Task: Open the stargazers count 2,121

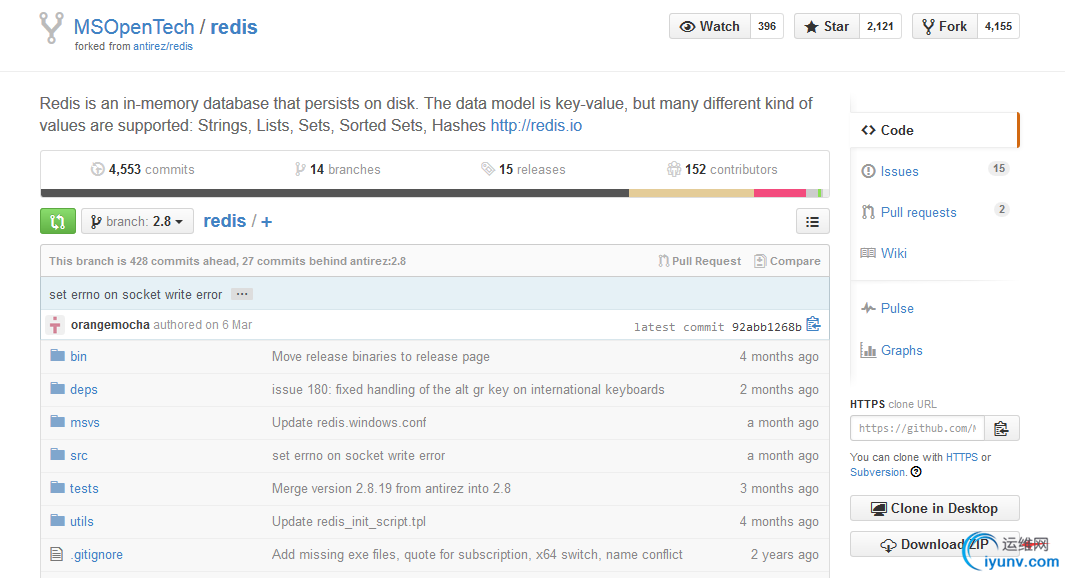Action: click(880, 26)
